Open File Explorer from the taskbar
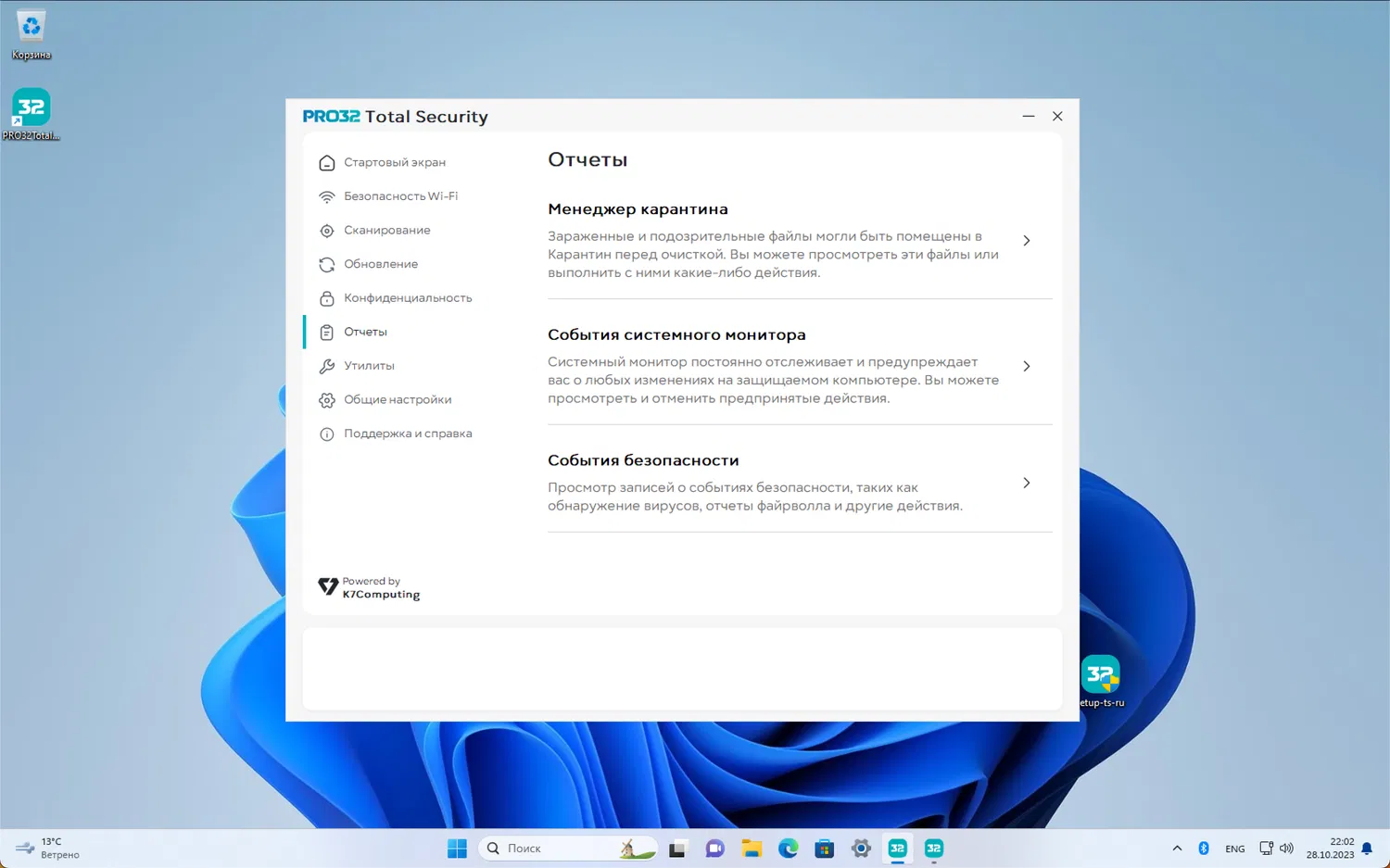This screenshot has height=868, width=1390. click(752, 849)
